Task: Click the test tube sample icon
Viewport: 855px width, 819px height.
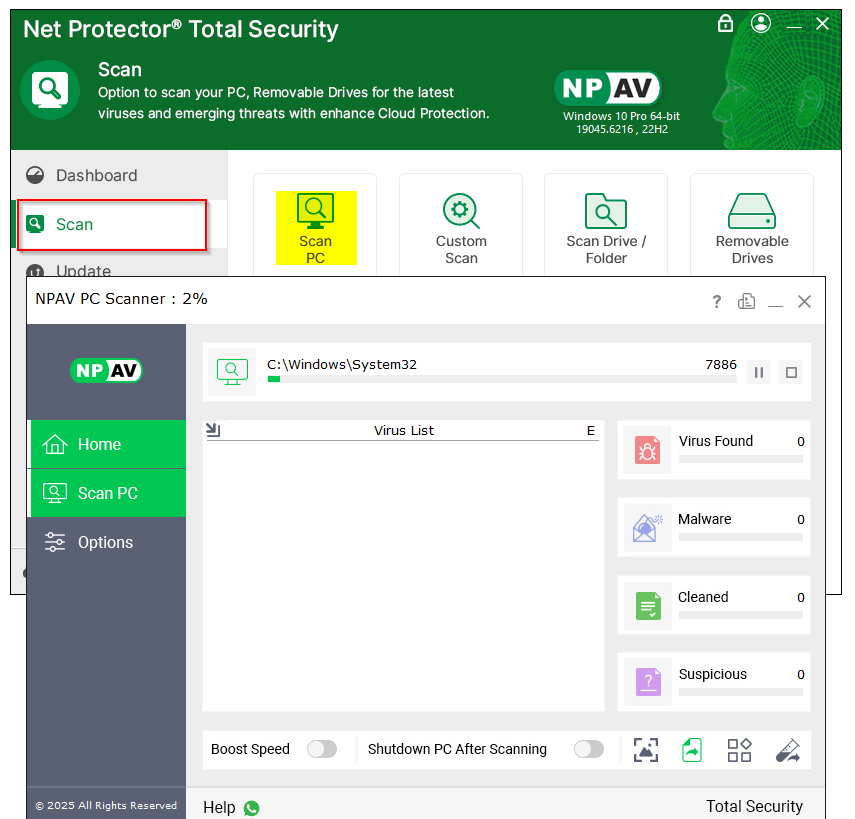Action: click(787, 750)
